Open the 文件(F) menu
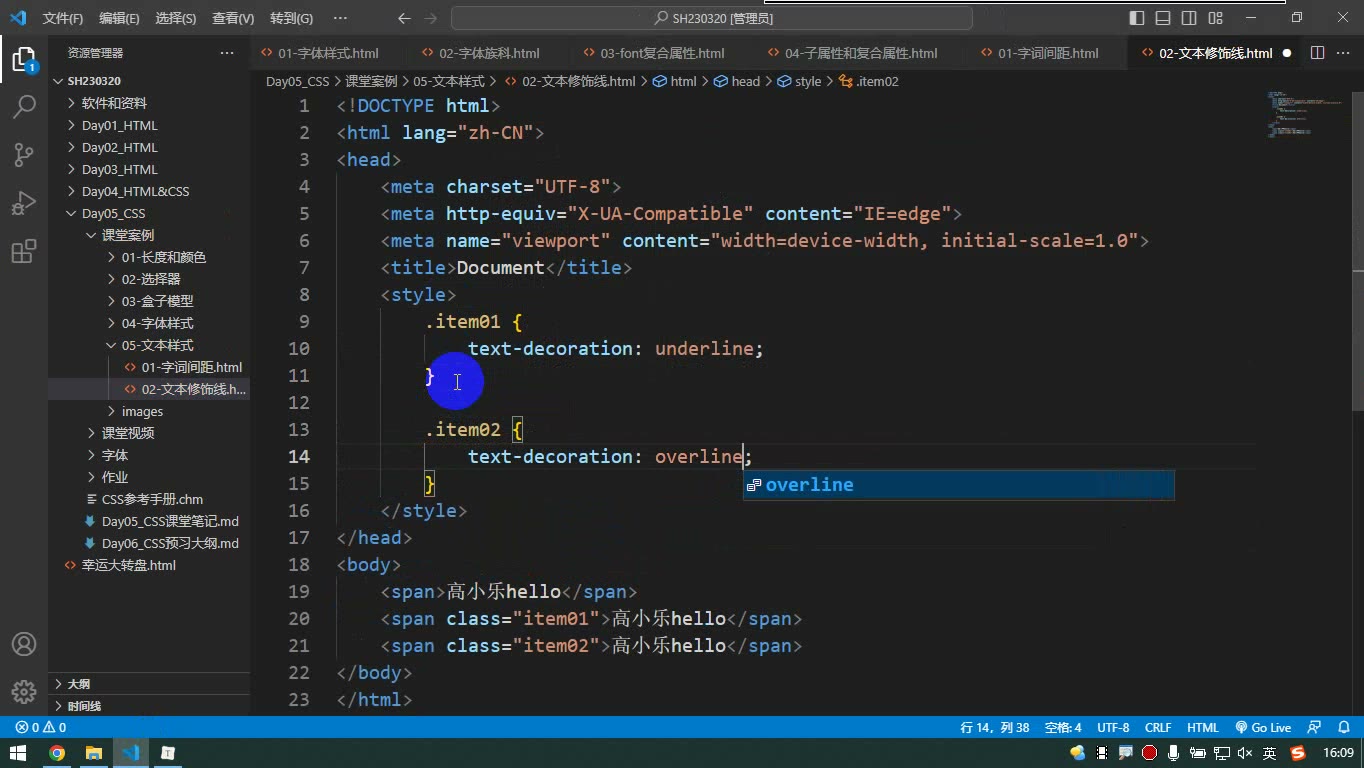Screen dimensions: 1364x768 point(63,18)
